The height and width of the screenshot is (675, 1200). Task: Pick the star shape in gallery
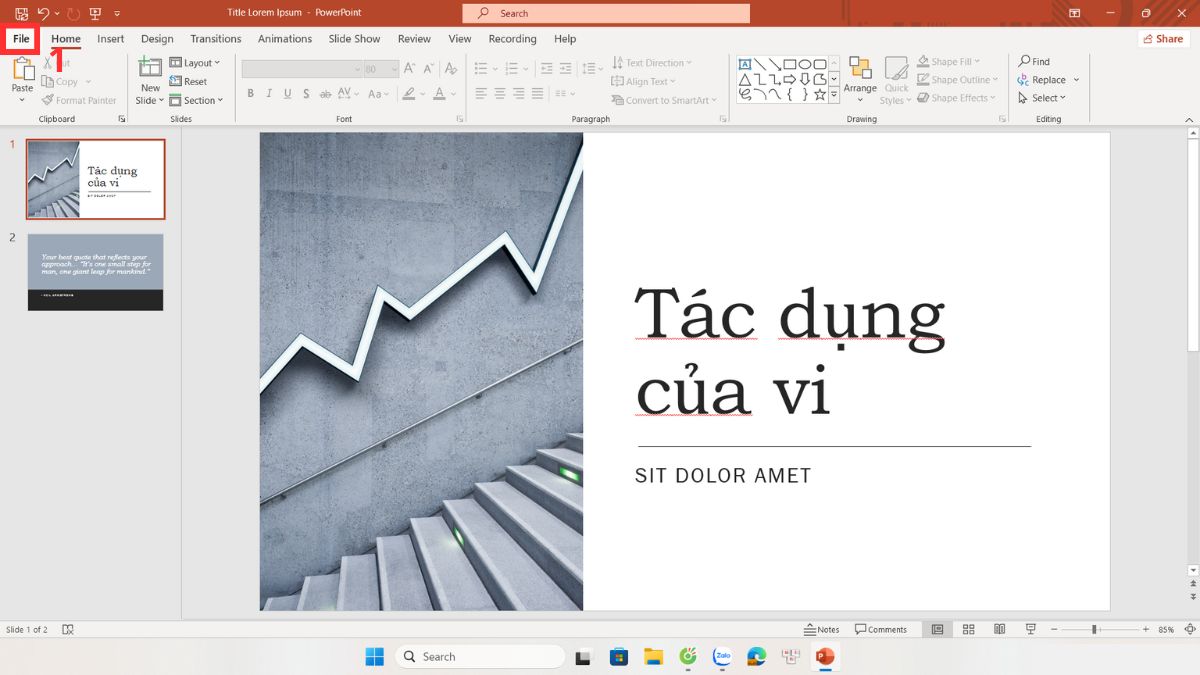(820, 94)
